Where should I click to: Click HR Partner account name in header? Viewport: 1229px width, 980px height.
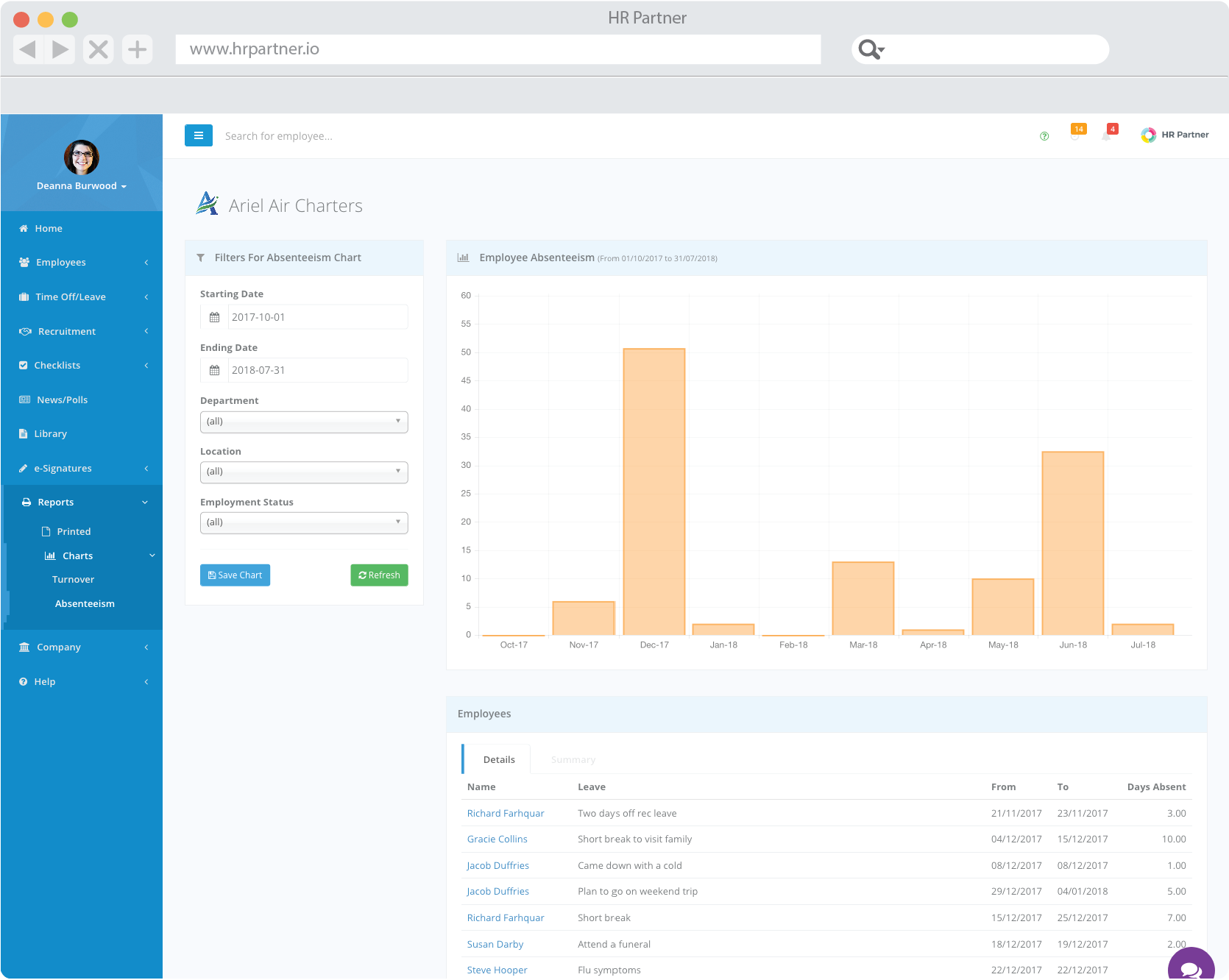click(1185, 135)
